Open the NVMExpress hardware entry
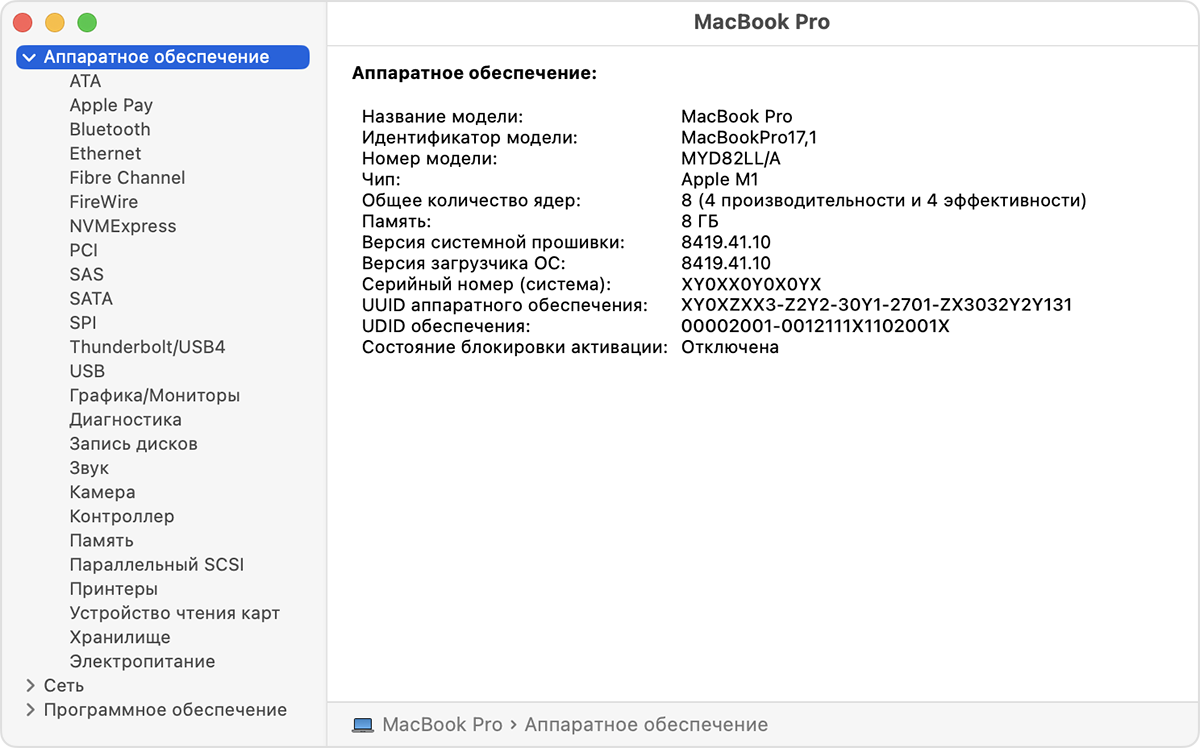The height and width of the screenshot is (748, 1200). 122,226
